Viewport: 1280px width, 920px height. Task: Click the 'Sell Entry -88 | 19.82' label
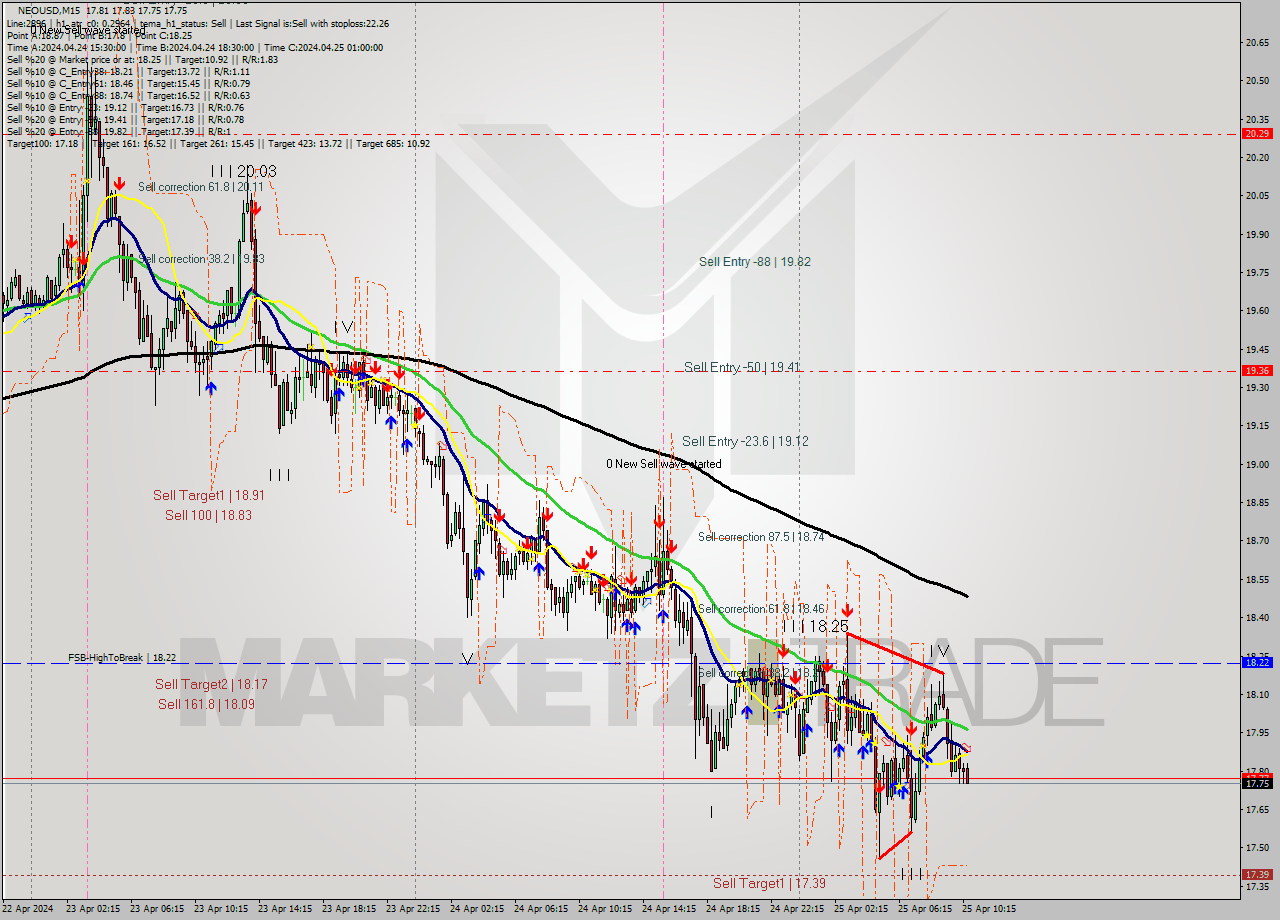(x=755, y=262)
